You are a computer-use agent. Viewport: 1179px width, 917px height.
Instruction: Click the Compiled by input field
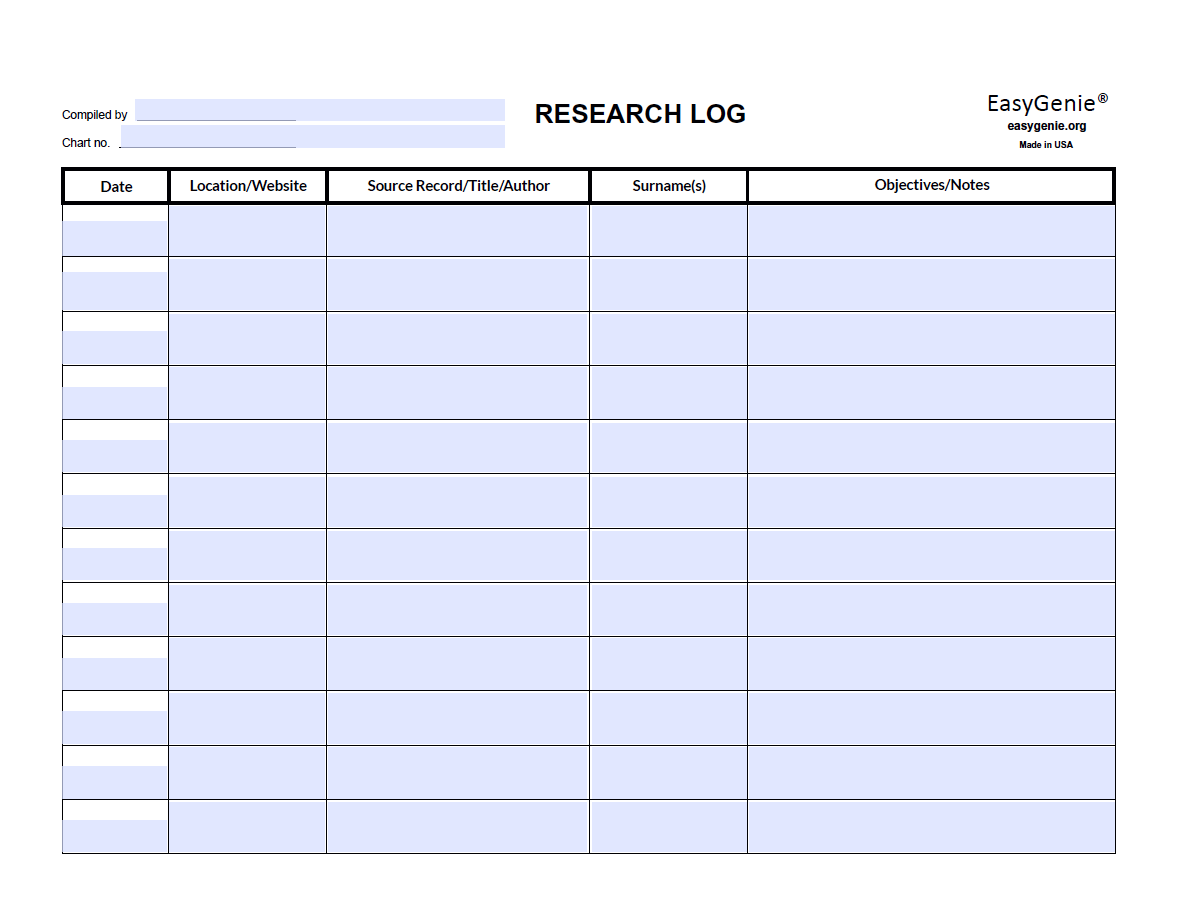319,110
